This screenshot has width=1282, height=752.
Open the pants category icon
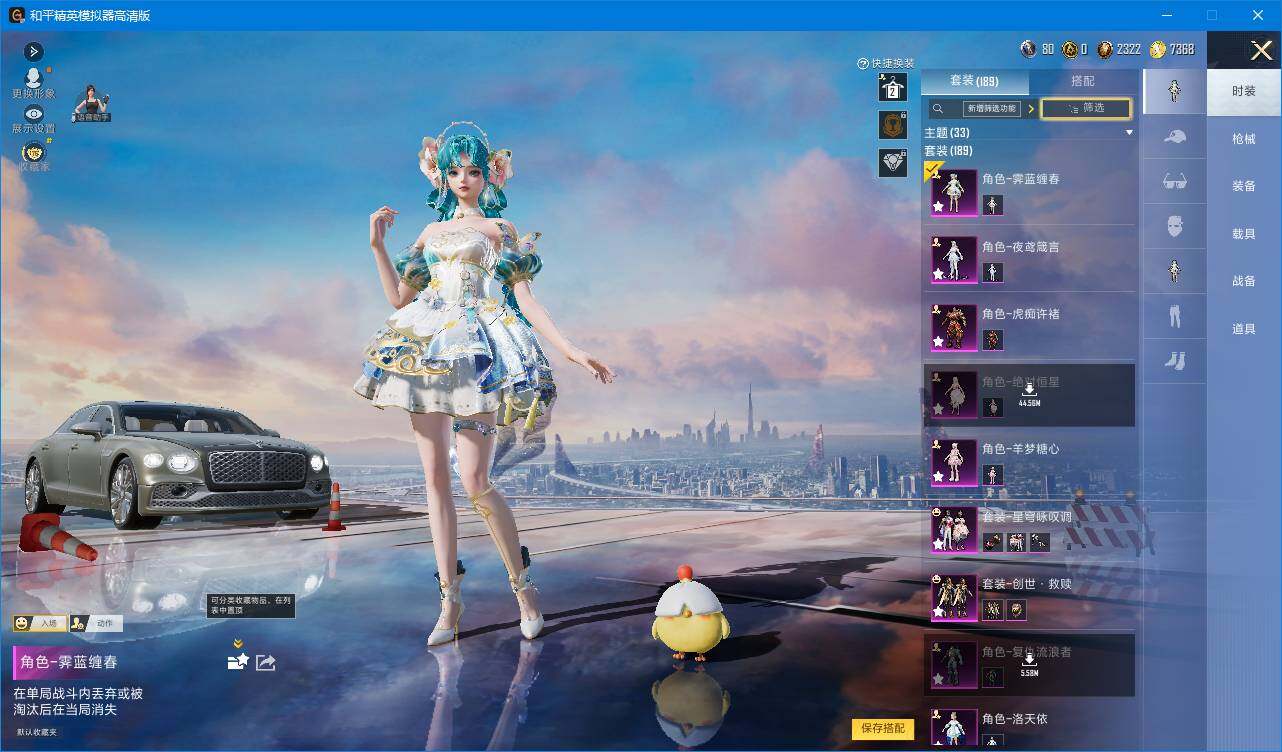coord(1175,316)
